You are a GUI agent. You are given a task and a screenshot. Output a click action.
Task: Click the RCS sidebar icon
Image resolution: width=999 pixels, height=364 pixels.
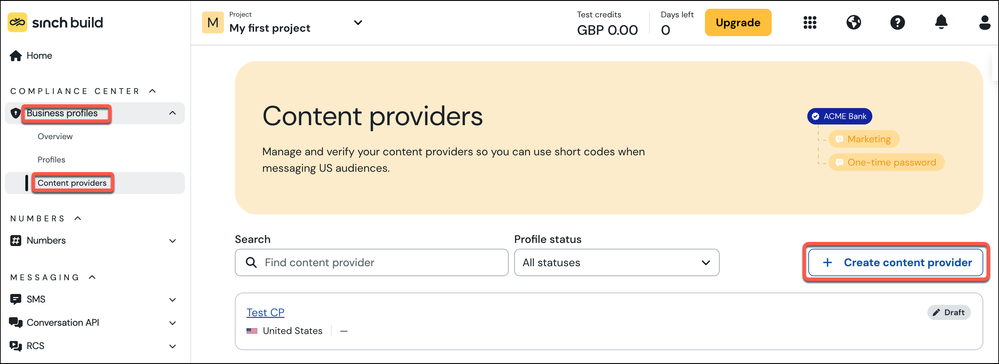(x=16, y=346)
